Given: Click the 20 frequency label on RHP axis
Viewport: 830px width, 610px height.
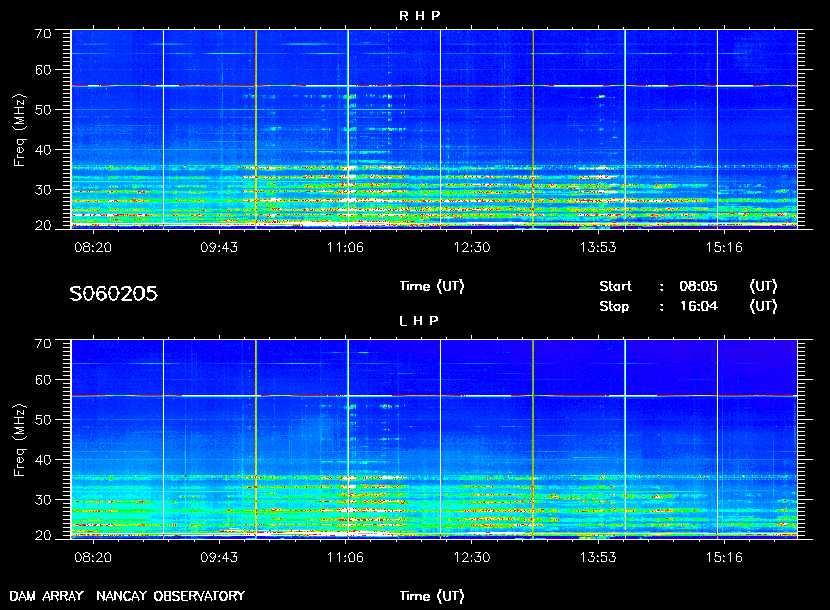Looking at the screenshot, I should [x=43, y=226].
